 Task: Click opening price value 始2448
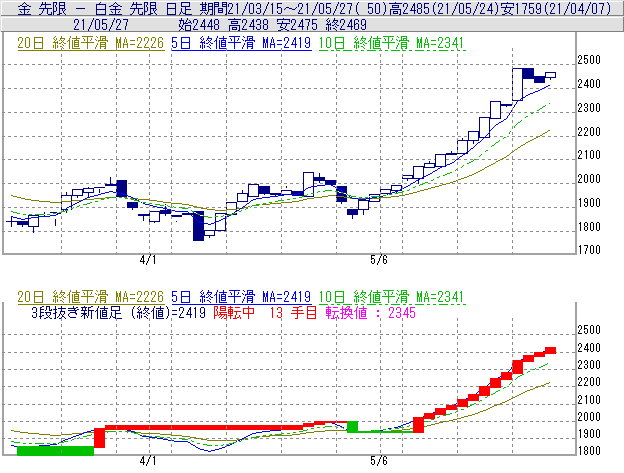199,25
